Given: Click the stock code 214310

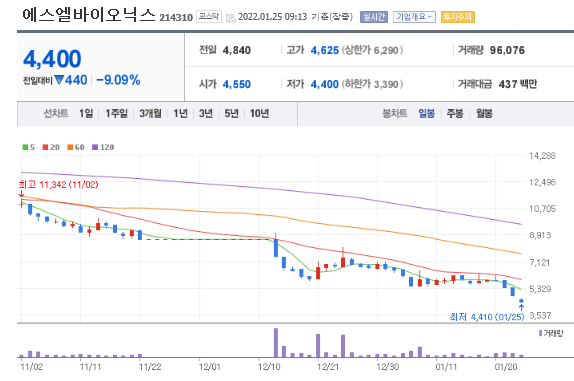Looking at the screenshot, I should (x=176, y=18).
